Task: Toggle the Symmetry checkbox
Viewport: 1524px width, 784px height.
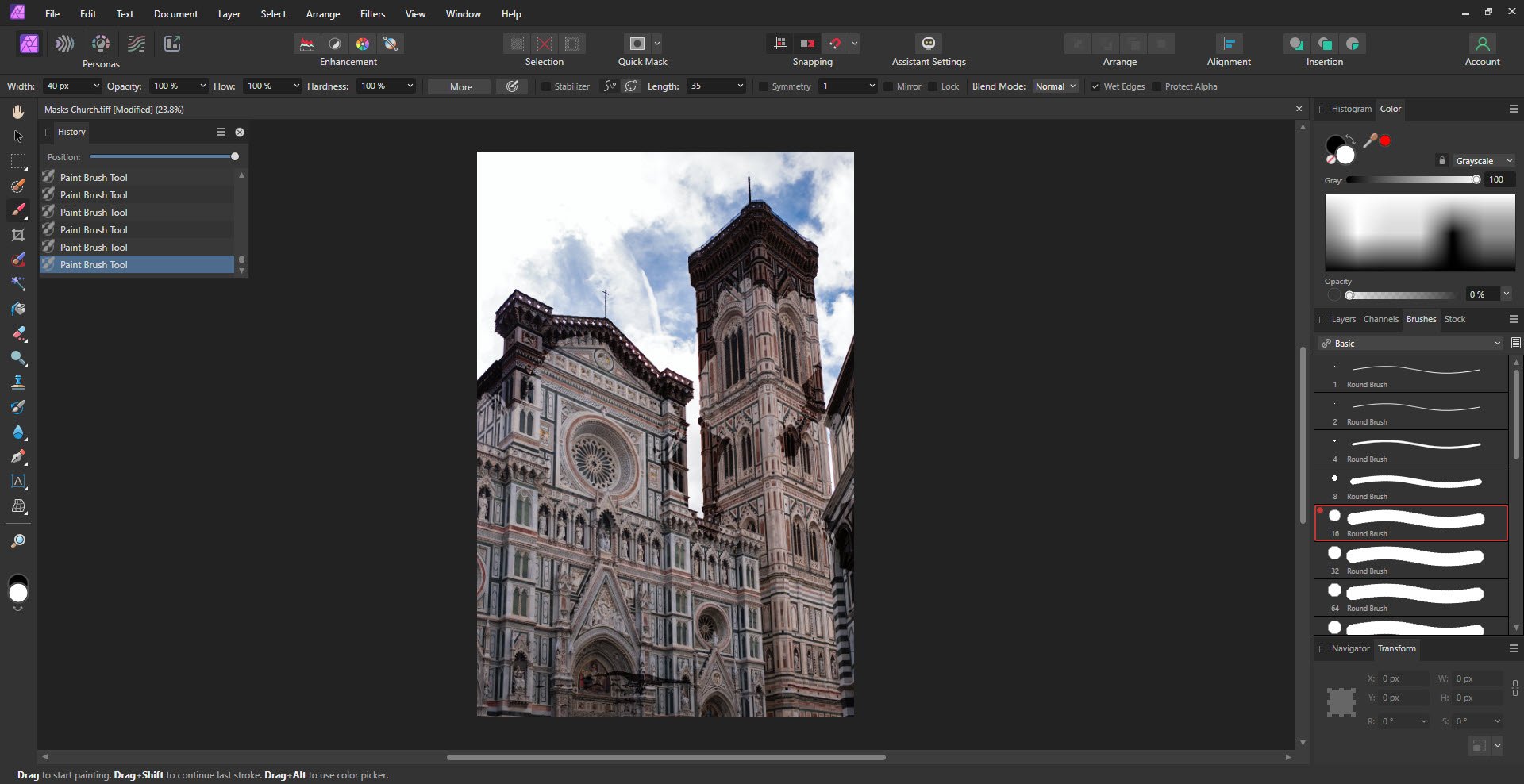Action: click(764, 86)
